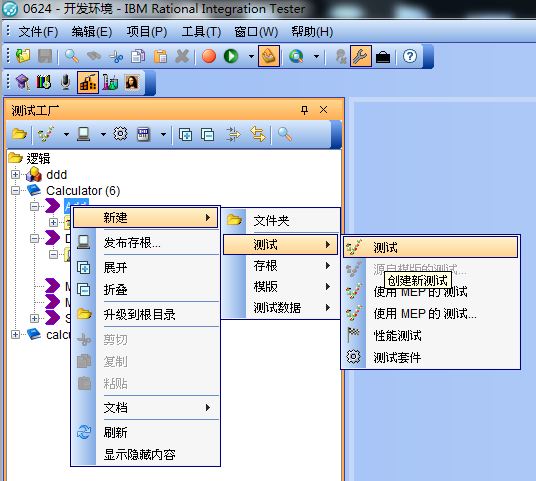Choose 测试套件 in the test submenu
The width and height of the screenshot is (536, 481).
click(431, 357)
